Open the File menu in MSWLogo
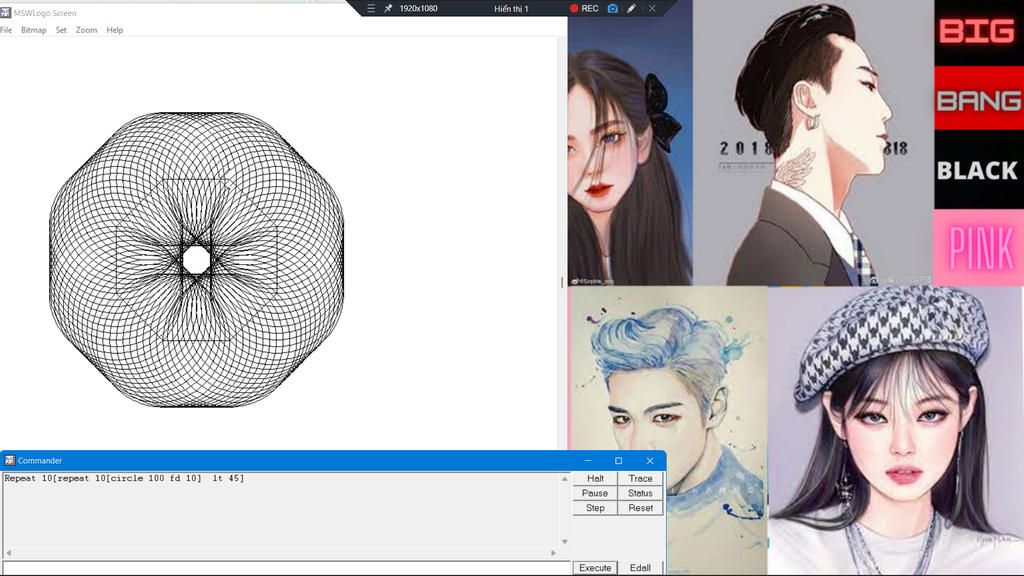Screen dimensions: 1024x576 click(6, 30)
